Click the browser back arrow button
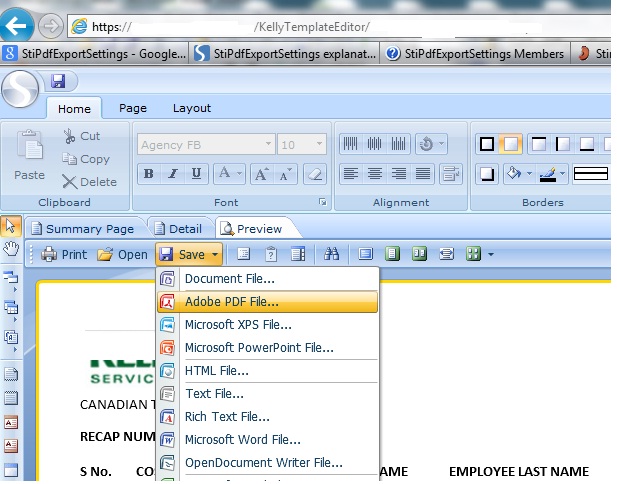 [x=15, y=25]
